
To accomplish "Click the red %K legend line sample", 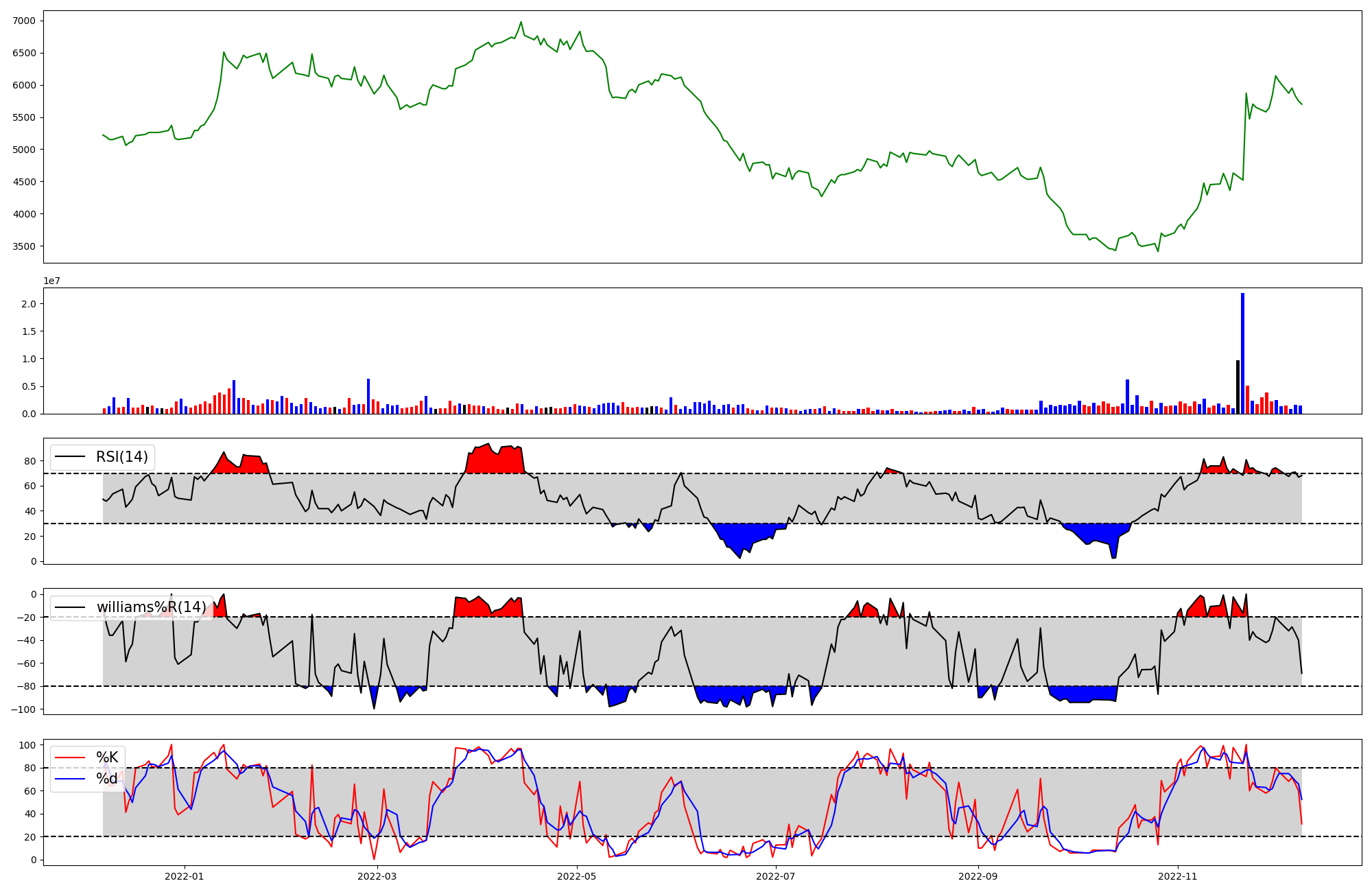I will tap(70, 758).
